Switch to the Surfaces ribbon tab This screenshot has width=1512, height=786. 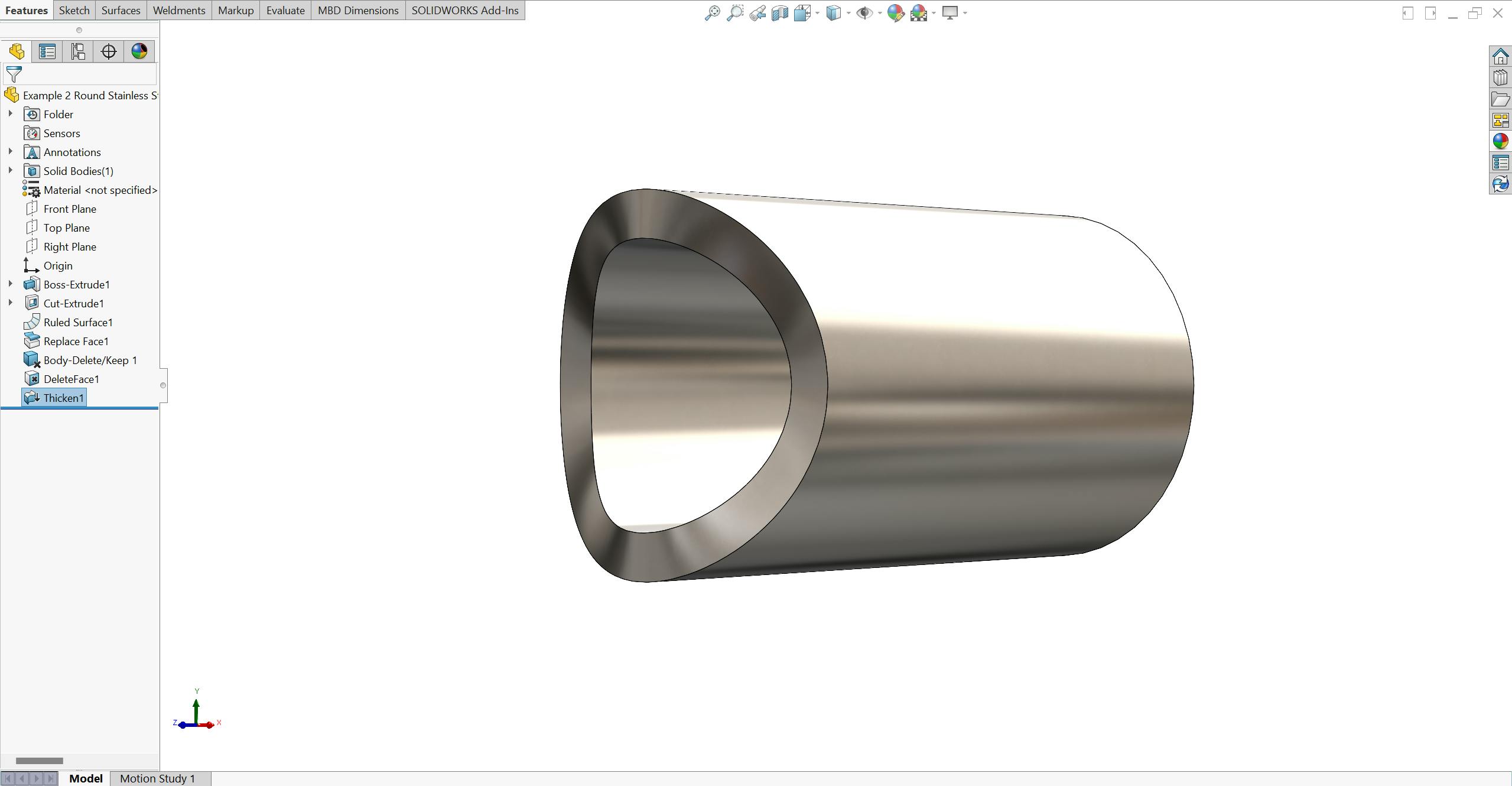(121, 10)
